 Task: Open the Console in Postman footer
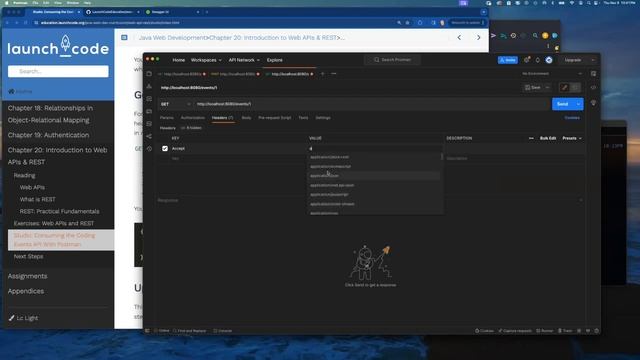[223, 331]
